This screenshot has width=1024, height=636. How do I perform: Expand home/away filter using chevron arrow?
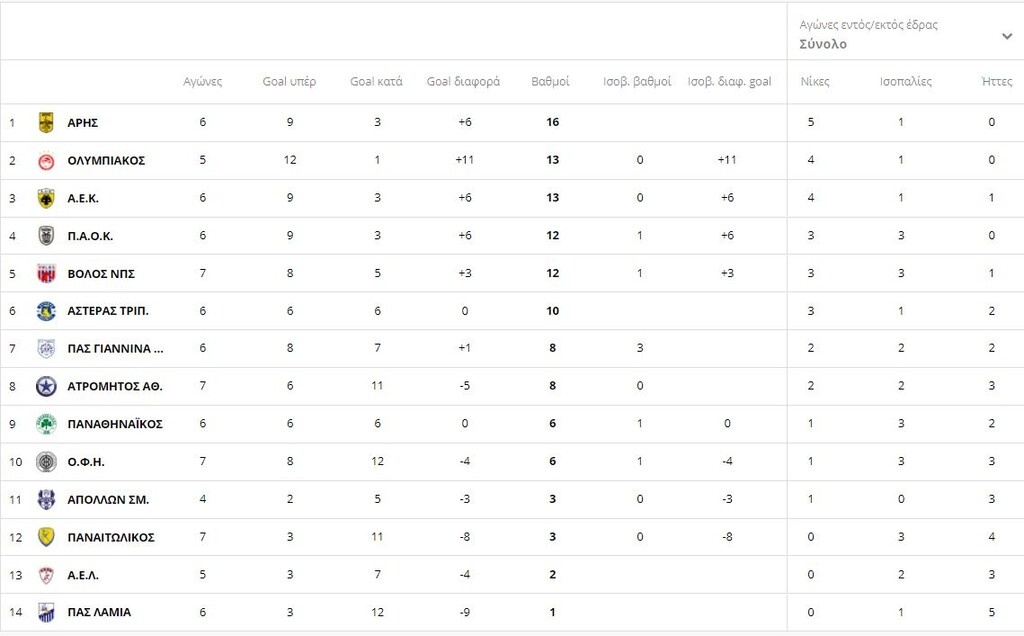coord(1006,36)
